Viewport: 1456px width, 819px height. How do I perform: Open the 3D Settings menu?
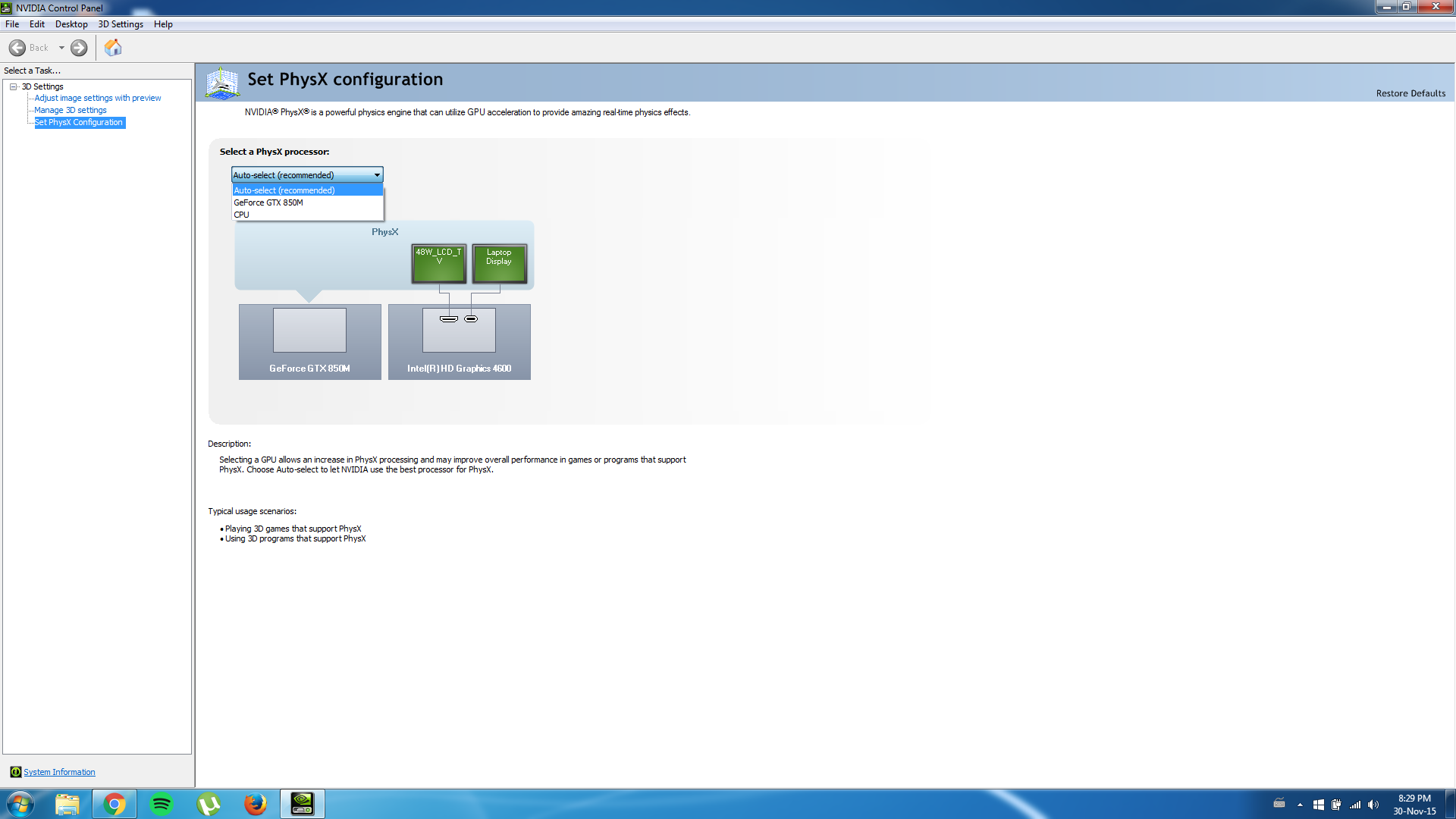click(121, 24)
